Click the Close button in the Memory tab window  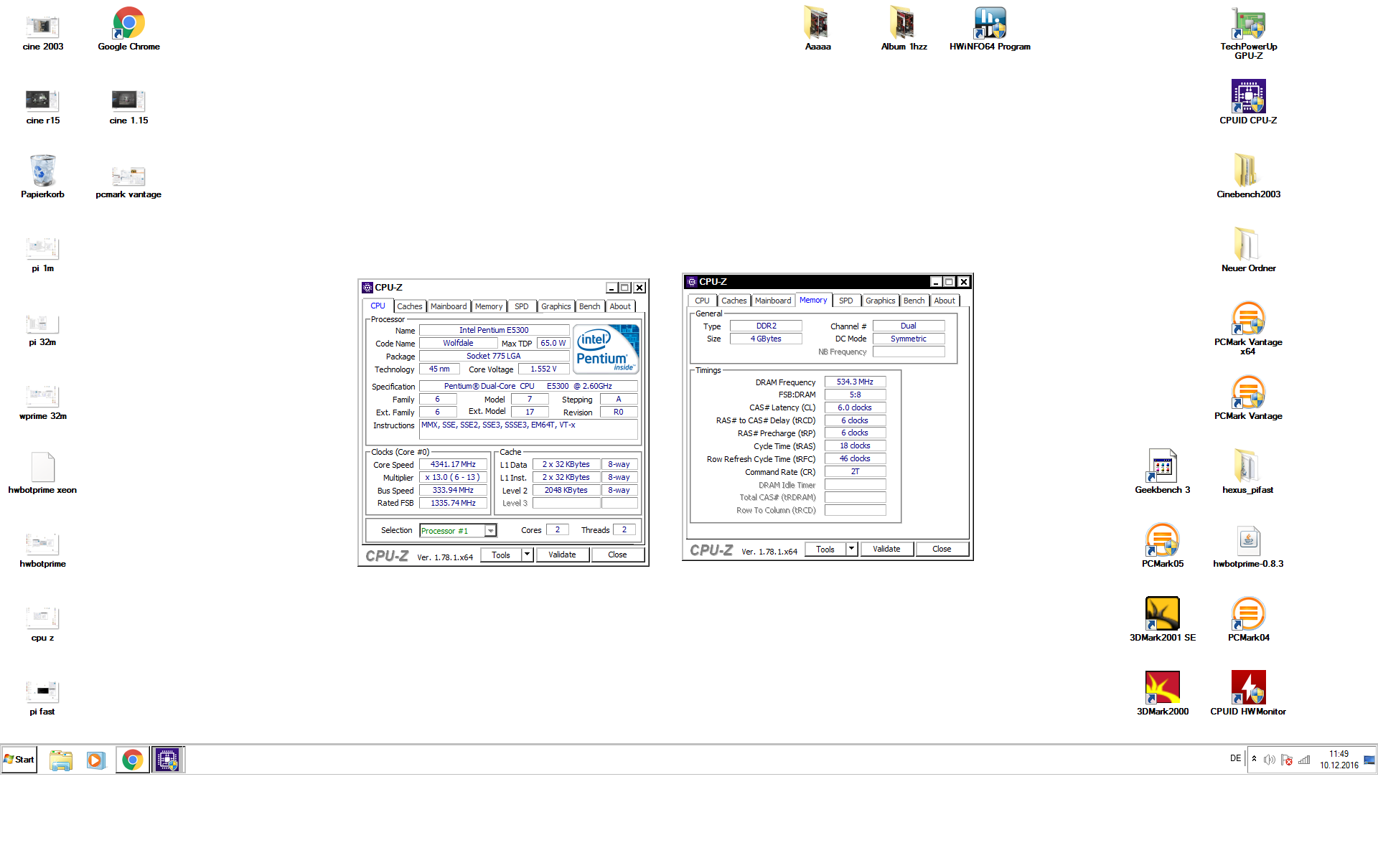pyautogui.click(x=942, y=549)
